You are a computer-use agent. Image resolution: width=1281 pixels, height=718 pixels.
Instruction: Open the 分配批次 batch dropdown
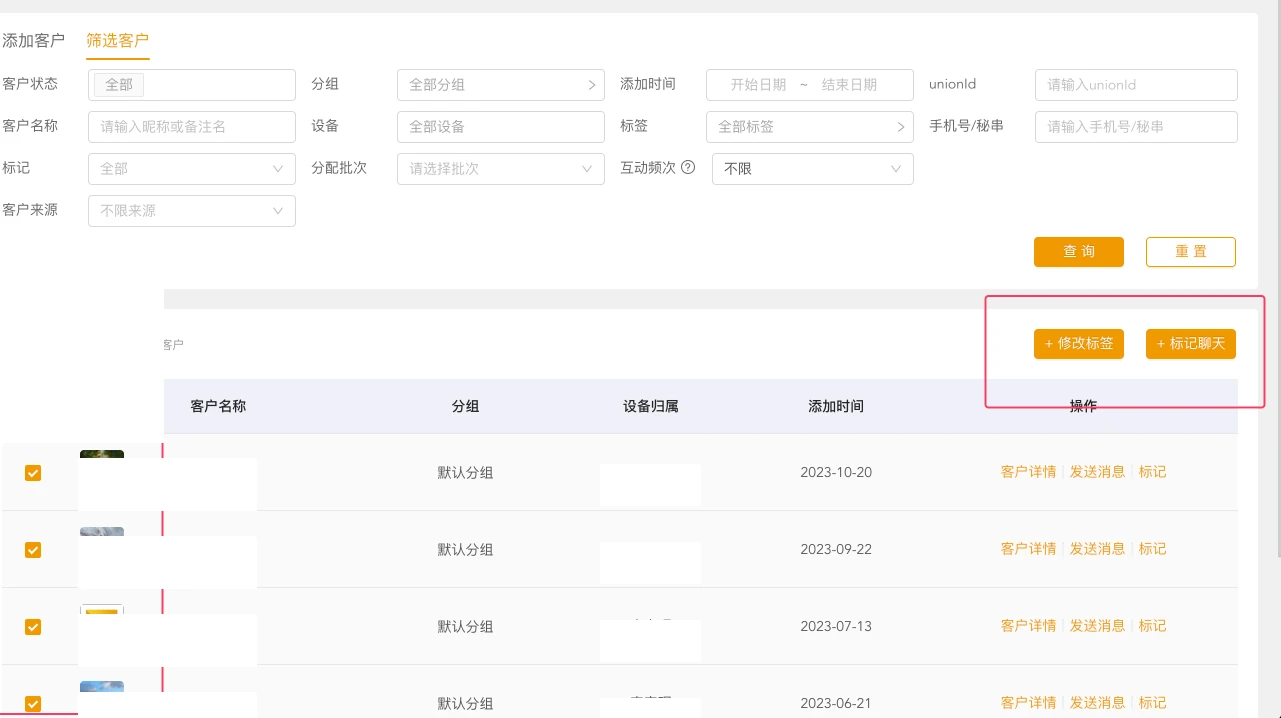pyautogui.click(x=500, y=169)
